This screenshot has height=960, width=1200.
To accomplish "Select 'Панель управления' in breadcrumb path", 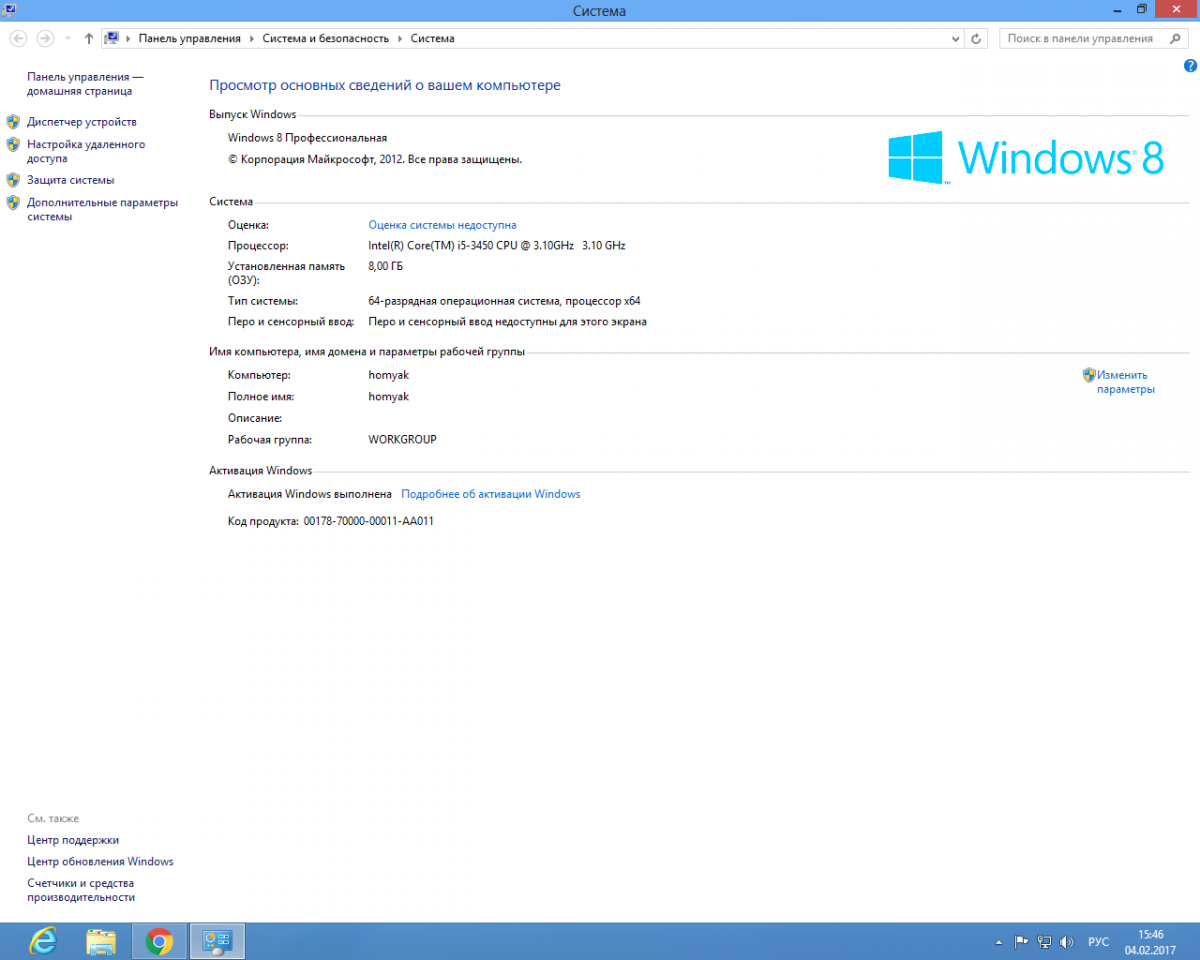I will point(189,38).
